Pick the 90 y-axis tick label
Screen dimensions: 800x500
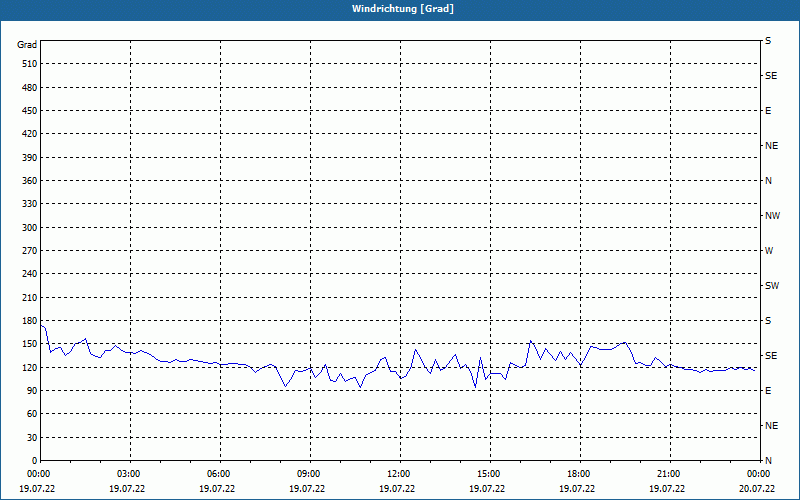tap(31, 391)
